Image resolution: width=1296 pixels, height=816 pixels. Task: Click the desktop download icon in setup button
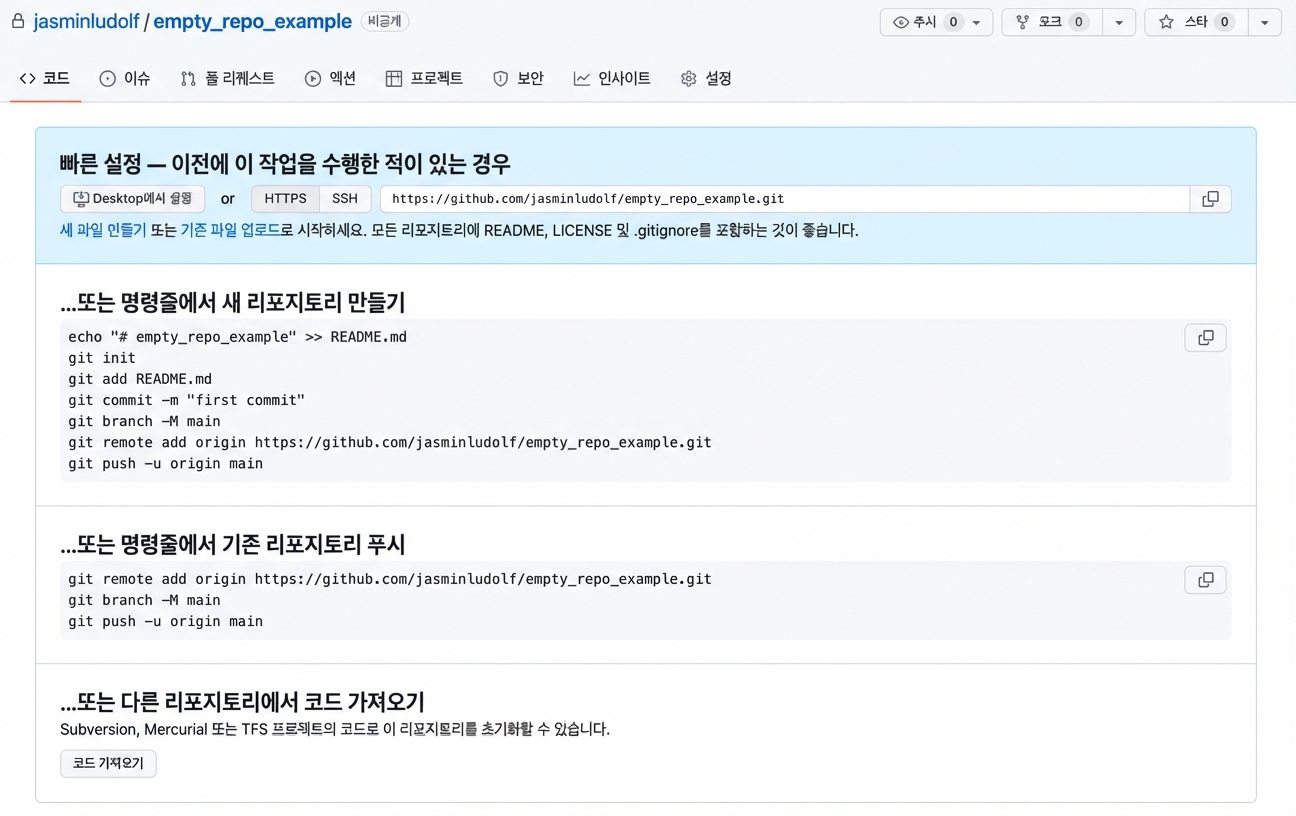coord(81,199)
